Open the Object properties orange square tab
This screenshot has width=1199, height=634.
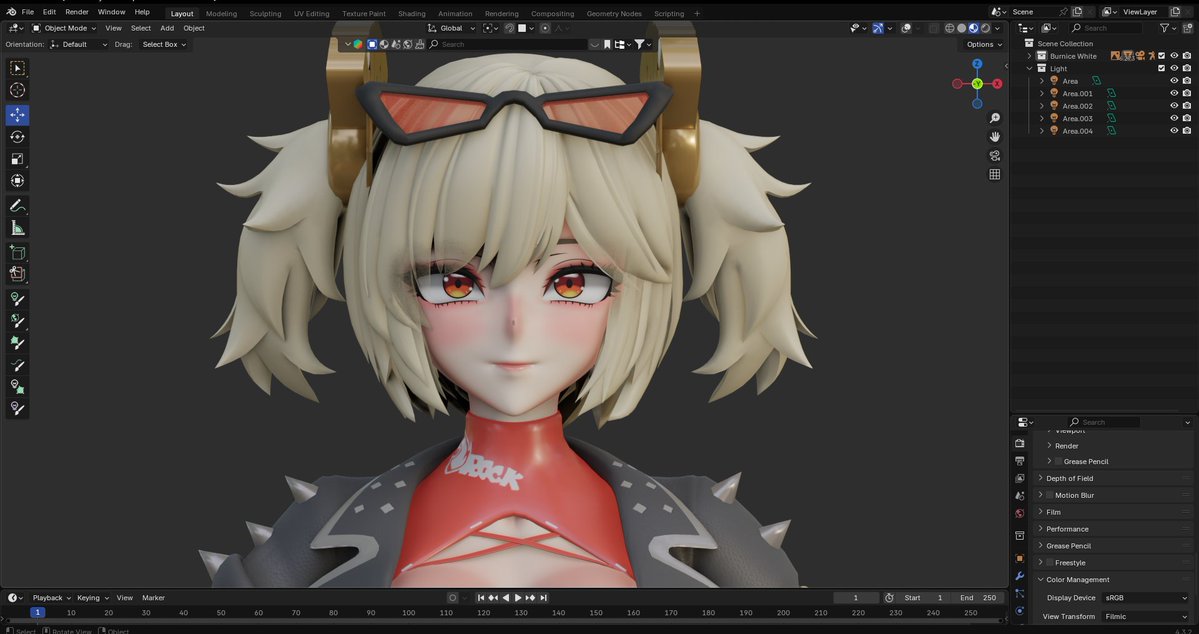tap(1019, 558)
